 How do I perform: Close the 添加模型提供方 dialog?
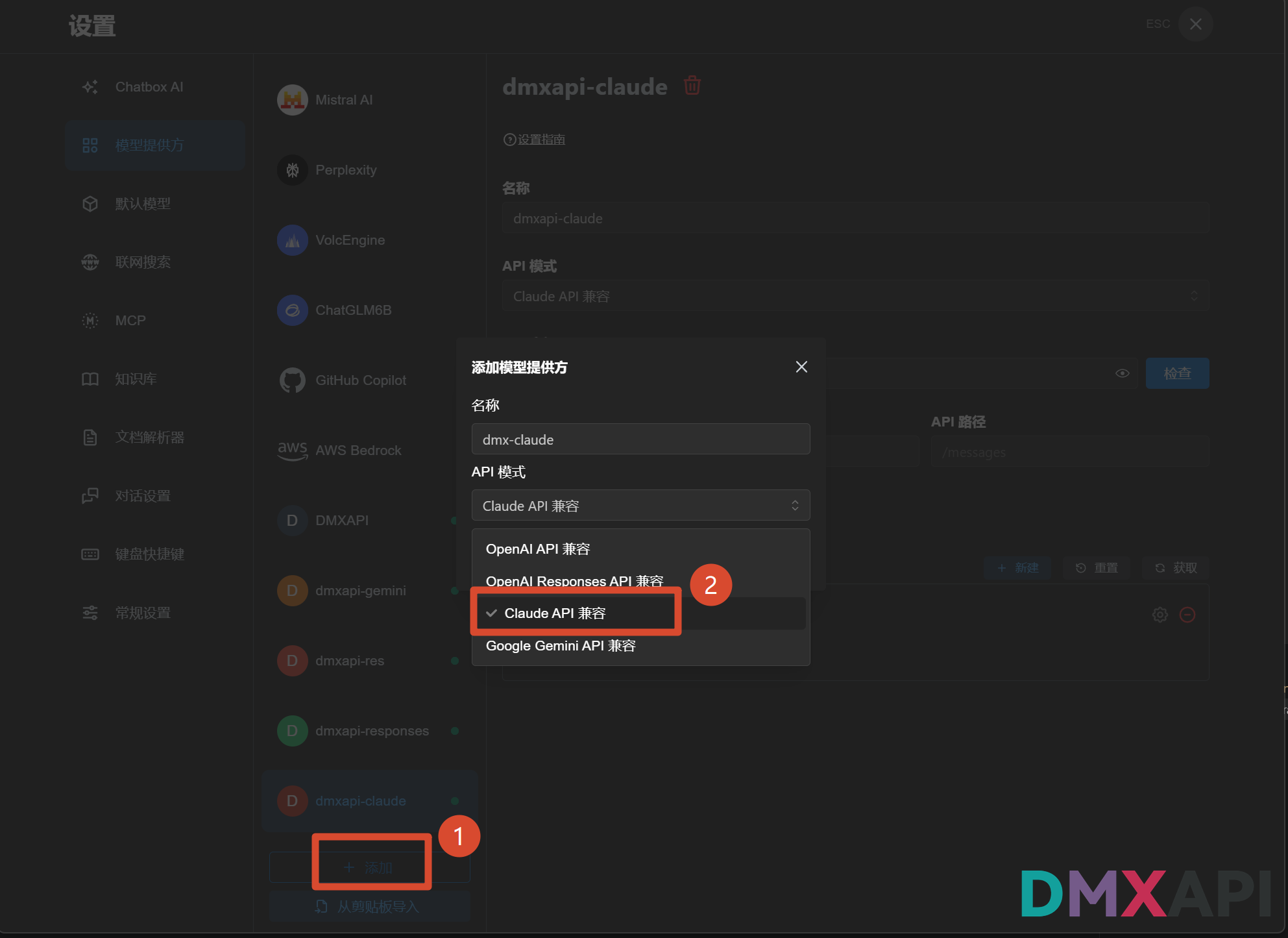point(801,367)
